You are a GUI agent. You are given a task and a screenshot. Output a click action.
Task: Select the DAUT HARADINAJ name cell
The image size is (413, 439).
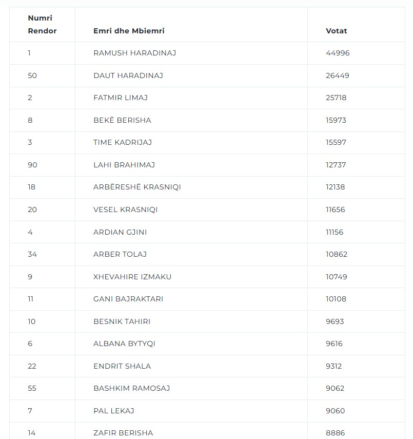pyautogui.click(x=128, y=76)
